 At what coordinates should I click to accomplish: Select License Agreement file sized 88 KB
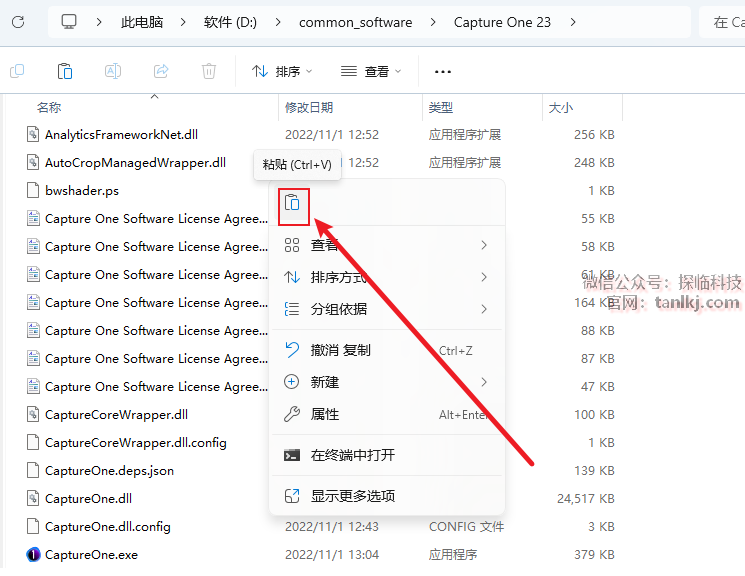pos(156,331)
